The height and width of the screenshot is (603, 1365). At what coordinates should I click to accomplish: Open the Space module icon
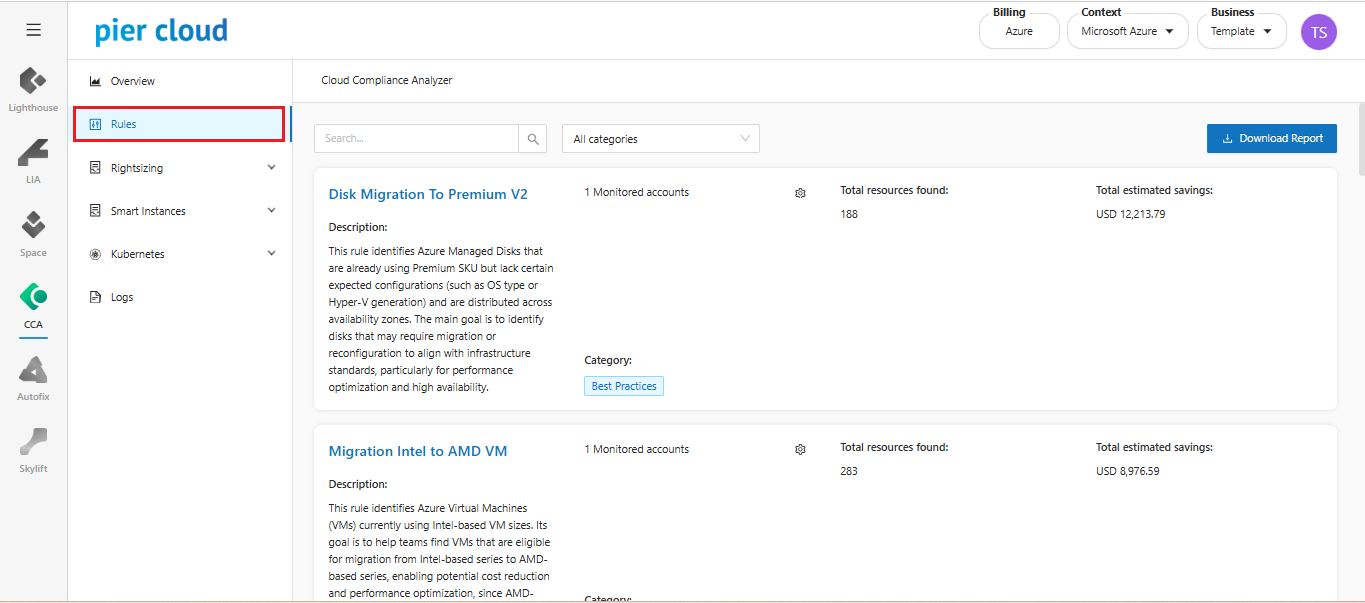pyautogui.click(x=33, y=226)
